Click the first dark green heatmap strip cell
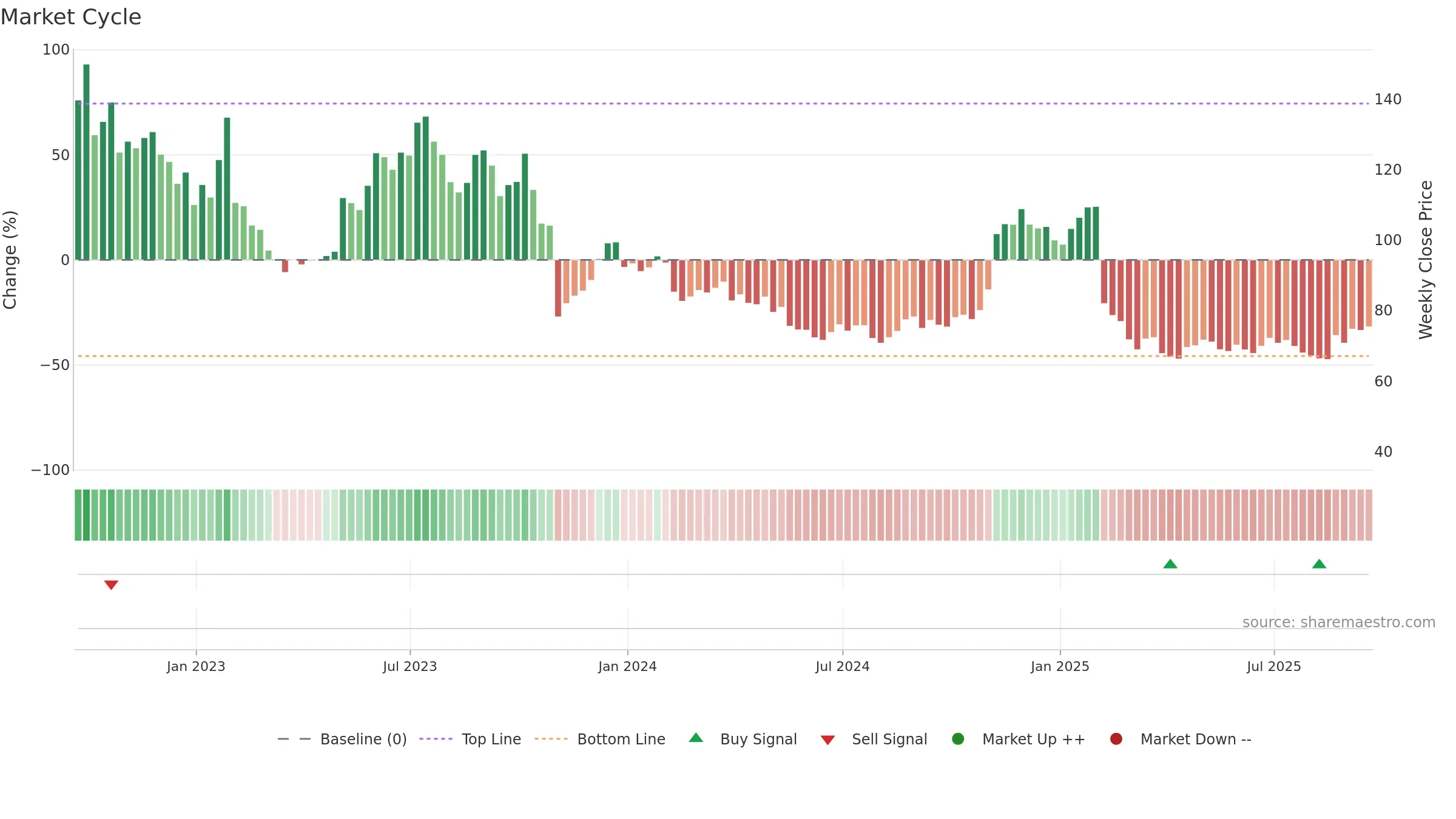The height and width of the screenshot is (819, 1456). [x=78, y=515]
